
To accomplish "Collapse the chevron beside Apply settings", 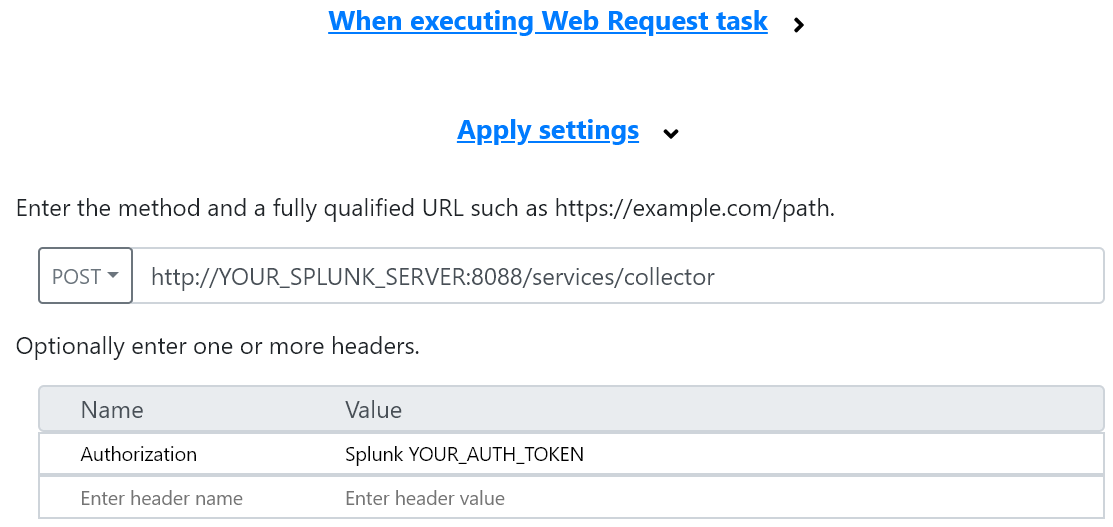I will [671, 134].
